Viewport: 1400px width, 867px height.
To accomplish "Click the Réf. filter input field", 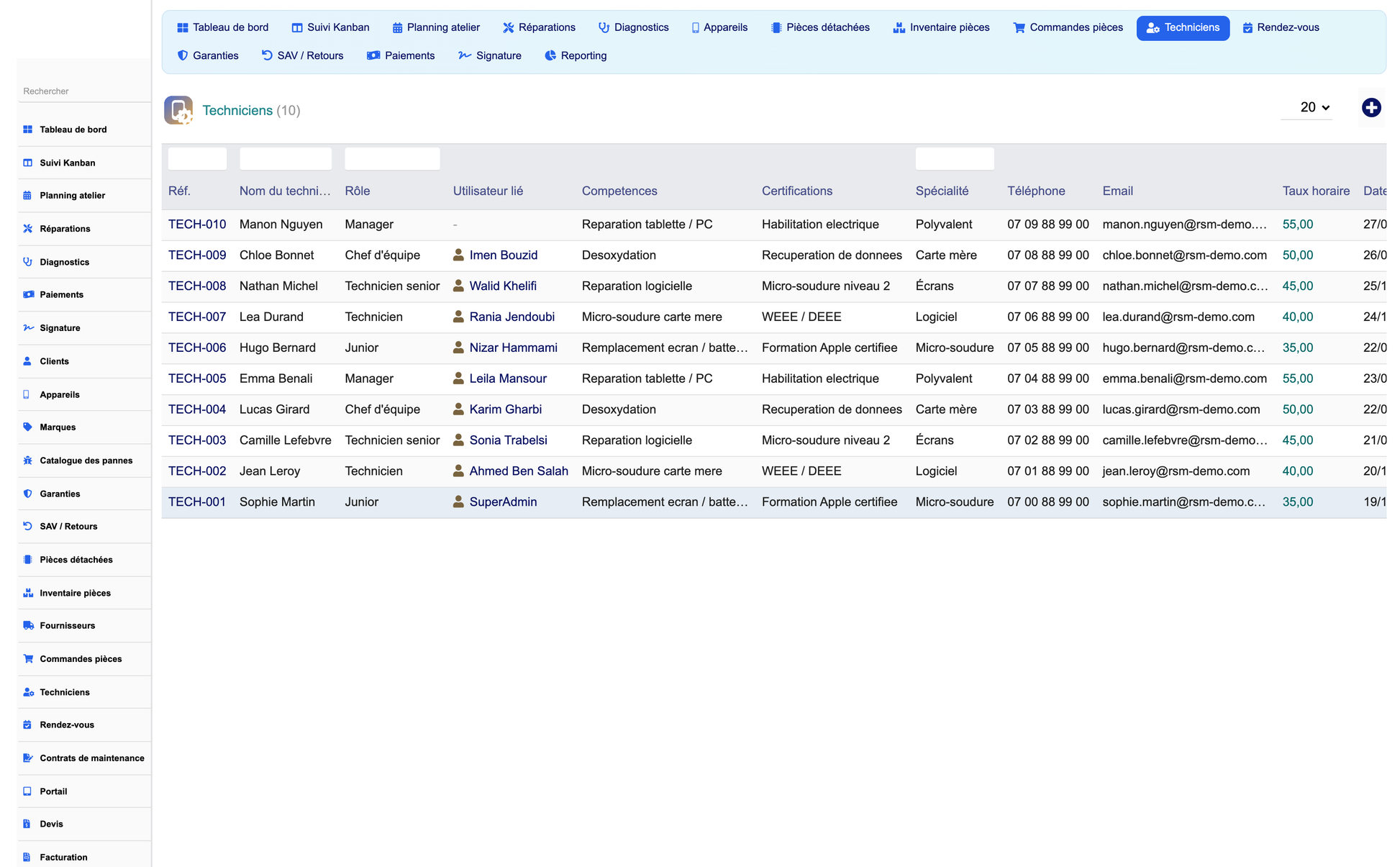I will (x=197, y=158).
